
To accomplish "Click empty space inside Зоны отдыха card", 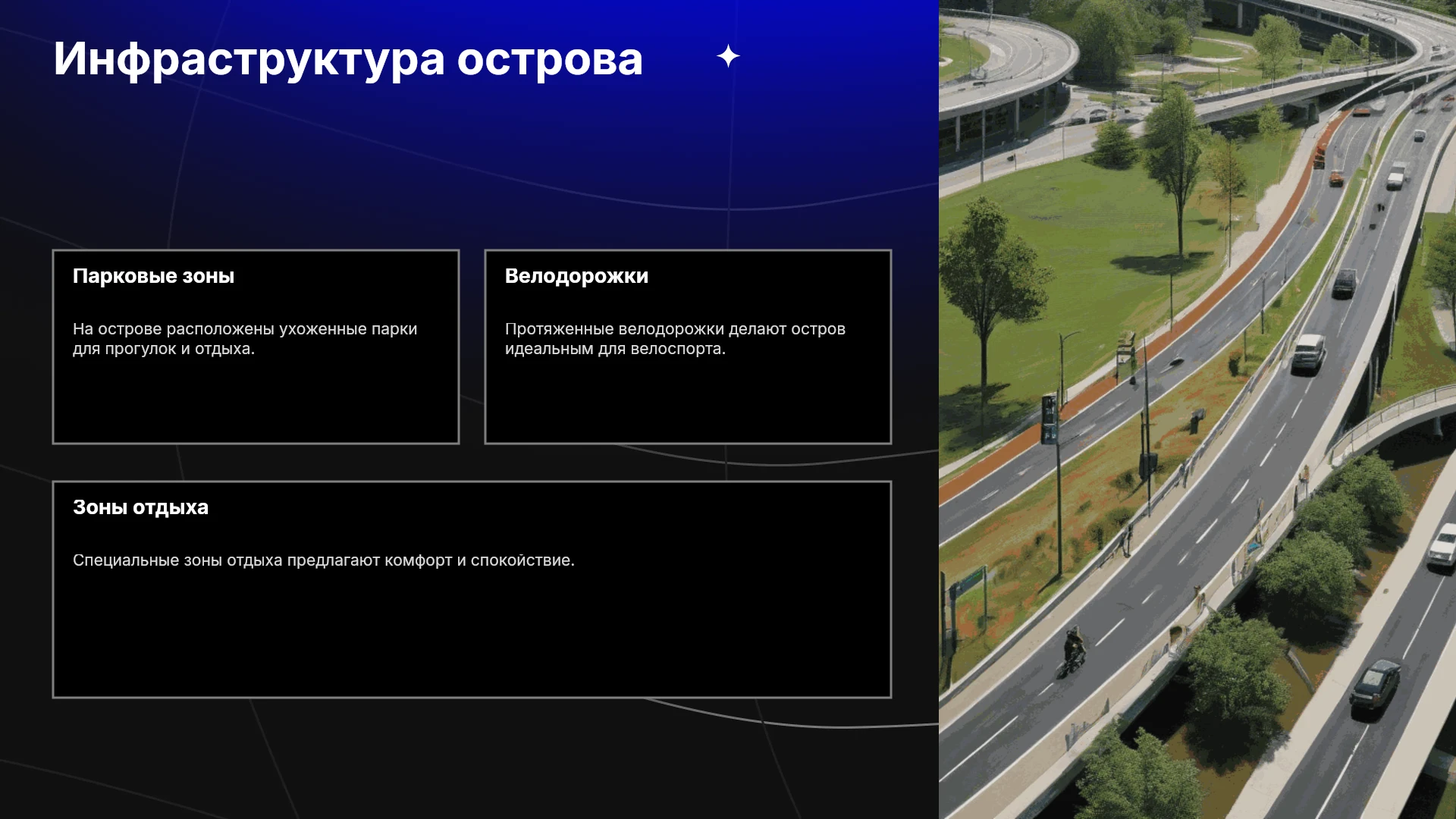I will (x=472, y=637).
